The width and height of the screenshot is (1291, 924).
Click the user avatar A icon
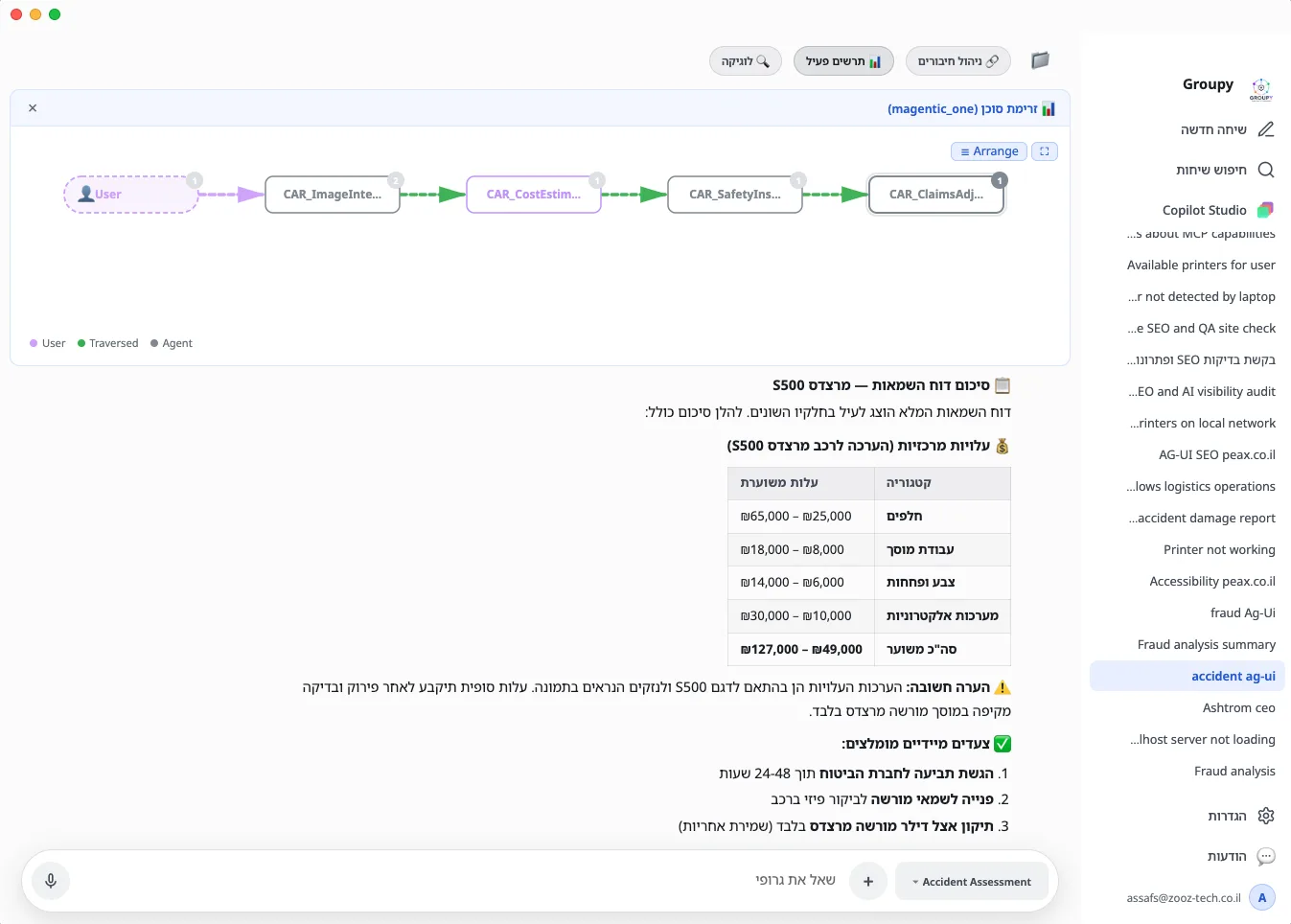pos(1262,898)
